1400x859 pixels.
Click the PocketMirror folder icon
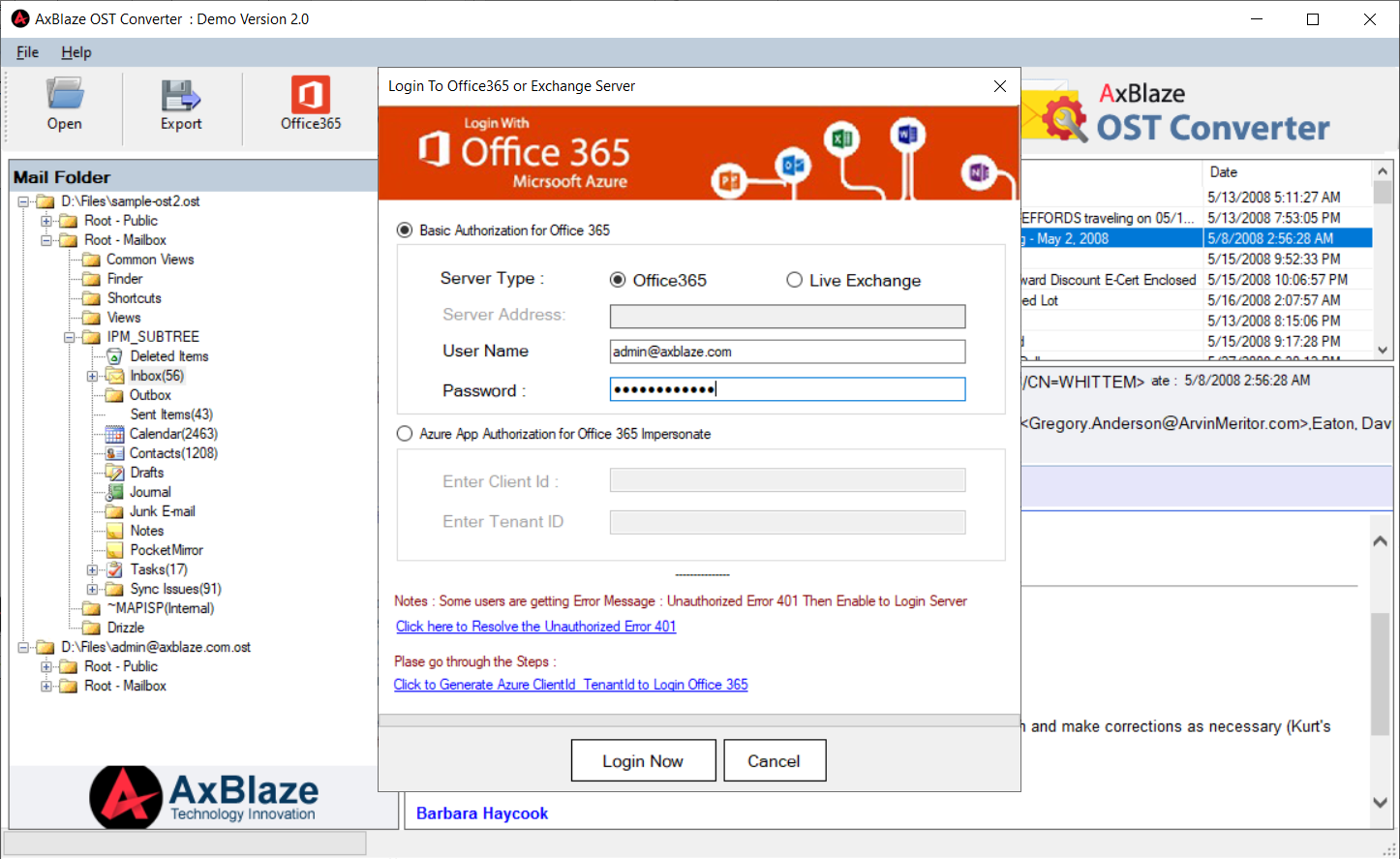point(114,550)
